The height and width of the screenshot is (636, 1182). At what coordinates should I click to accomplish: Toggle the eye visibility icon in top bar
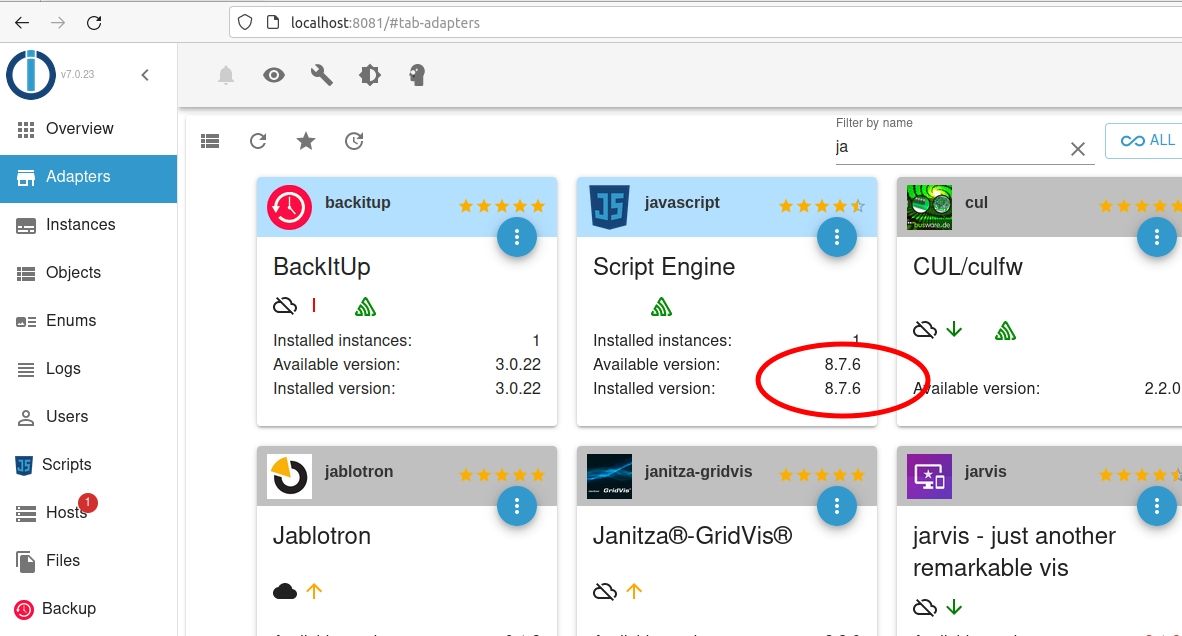(274, 75)
